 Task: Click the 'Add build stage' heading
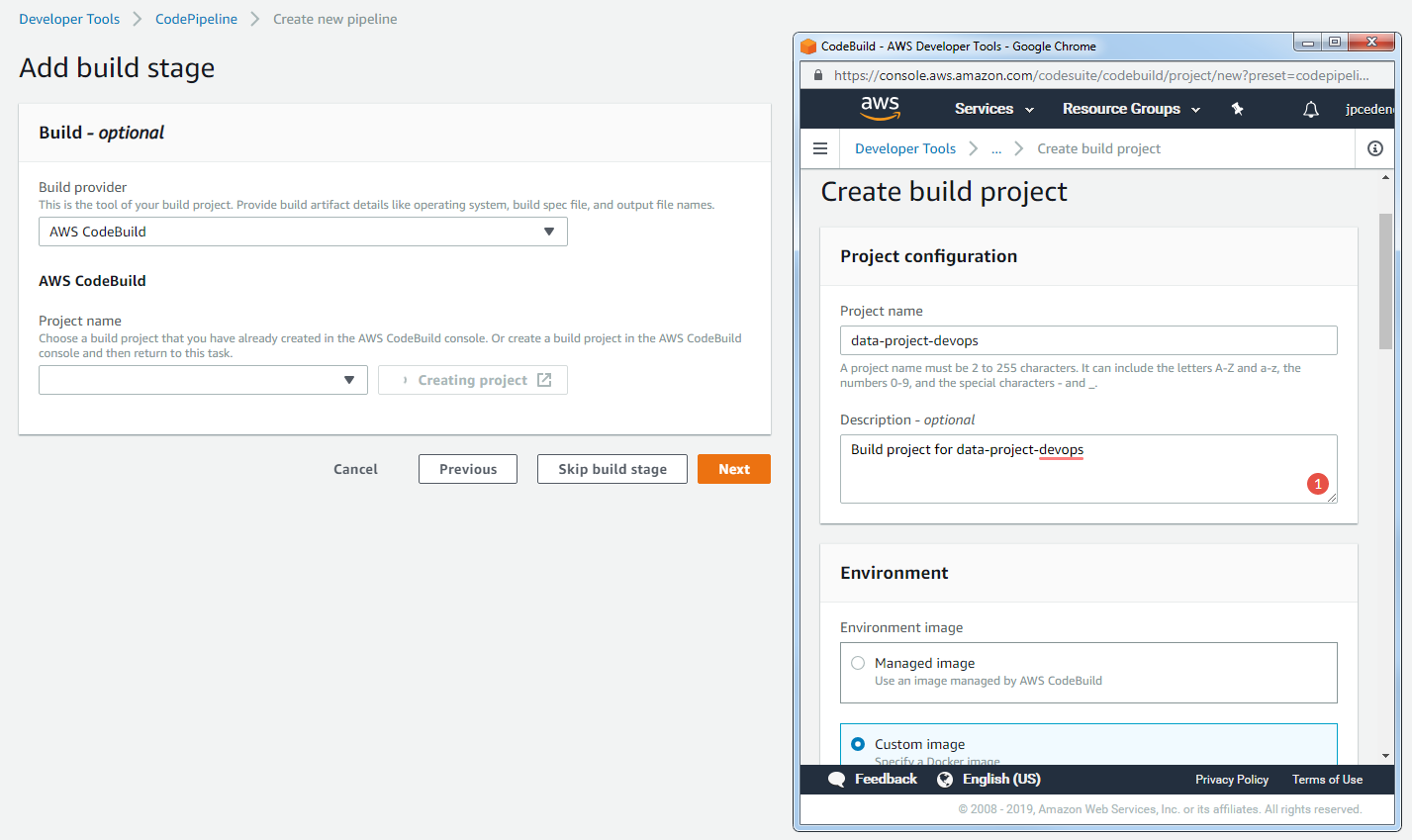[x=117, y=68]
